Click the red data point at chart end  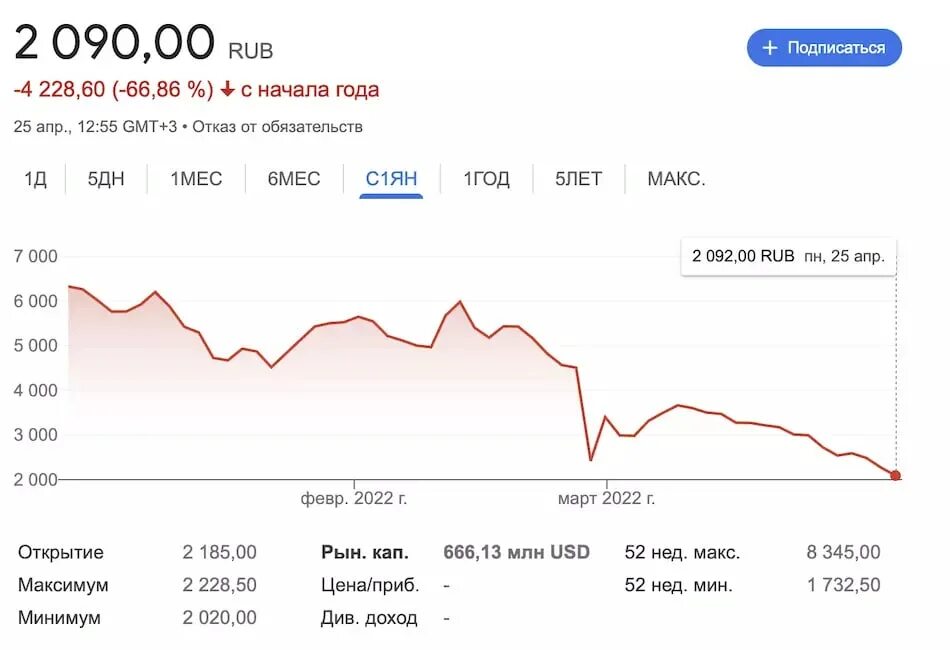[x=895, y=476]
